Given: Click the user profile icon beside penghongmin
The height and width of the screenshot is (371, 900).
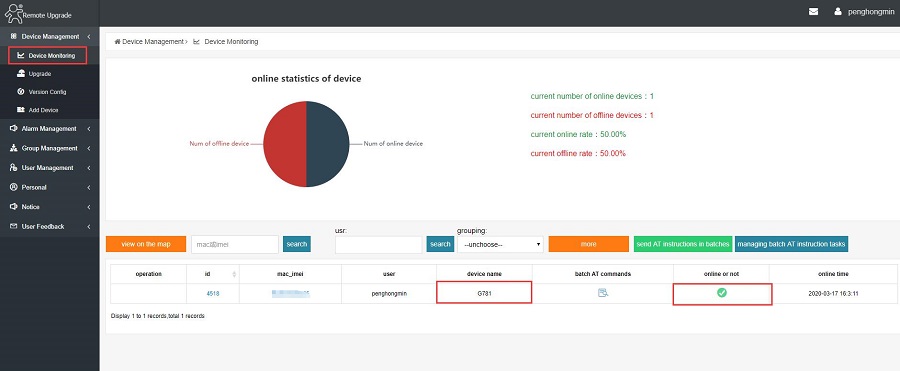Looking at the screenshot, I should (838, 11).
